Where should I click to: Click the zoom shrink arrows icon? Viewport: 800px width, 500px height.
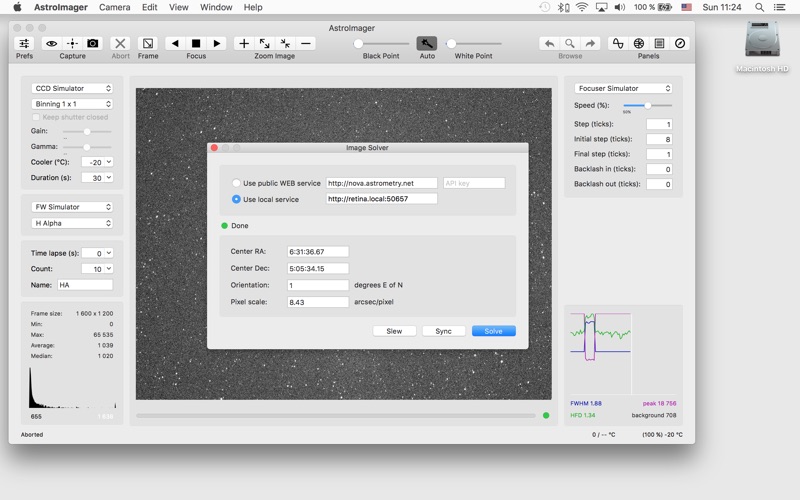[285, 43]
